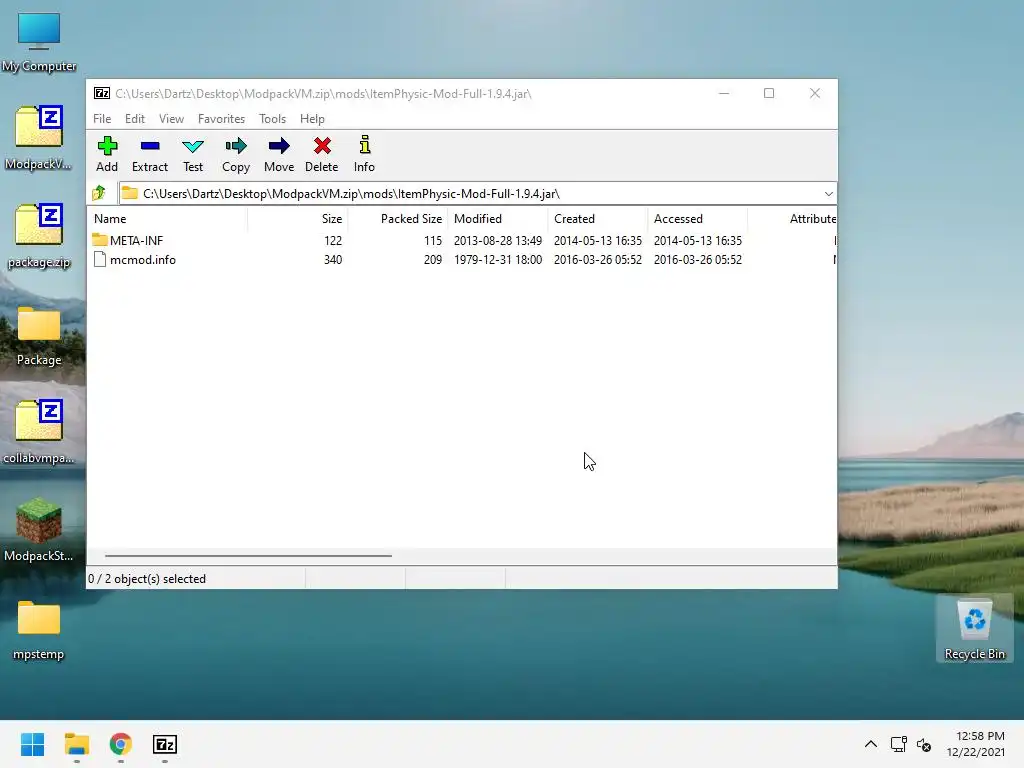Screen dimensions: 1024x768
Task: Click the taskbar clock and date
Action: [976, 744]
